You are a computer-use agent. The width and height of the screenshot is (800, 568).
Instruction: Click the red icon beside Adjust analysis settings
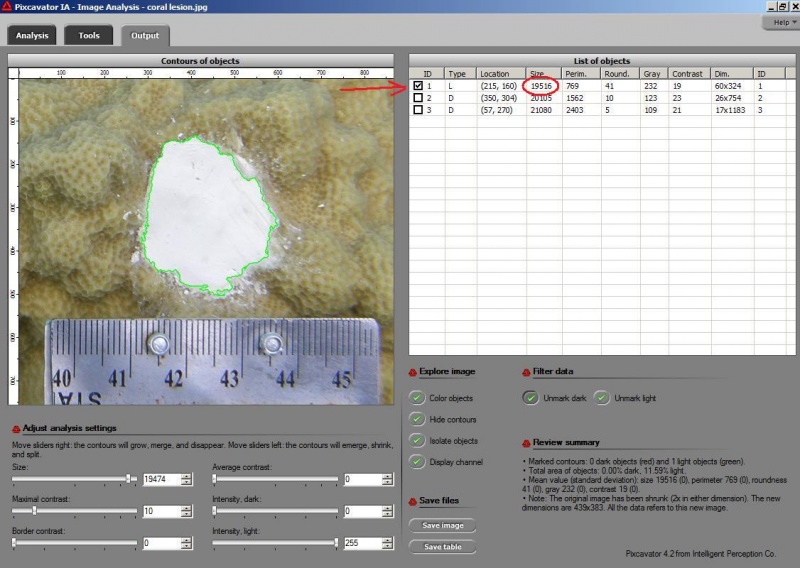coord(16,429)
